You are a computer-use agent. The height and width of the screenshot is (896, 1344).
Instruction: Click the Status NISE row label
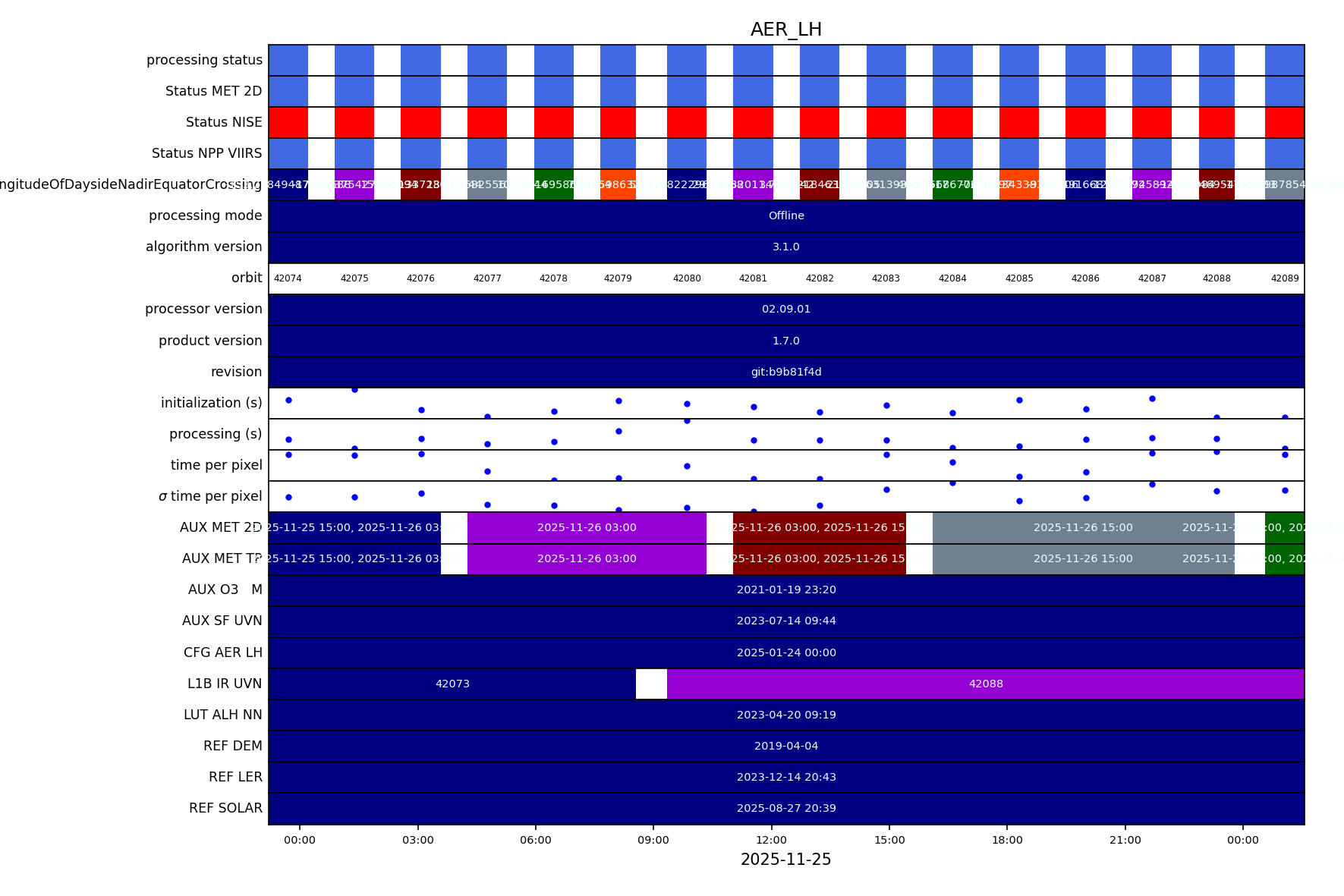click(224, 122)
